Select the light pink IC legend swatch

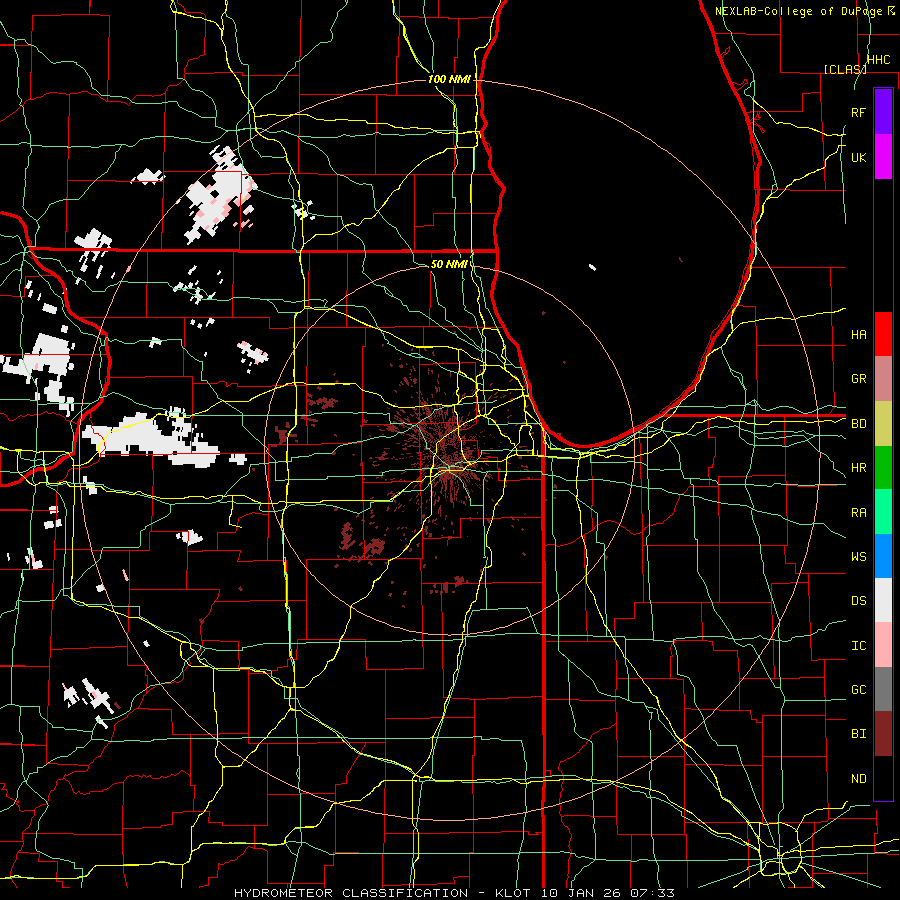(883, 645)
